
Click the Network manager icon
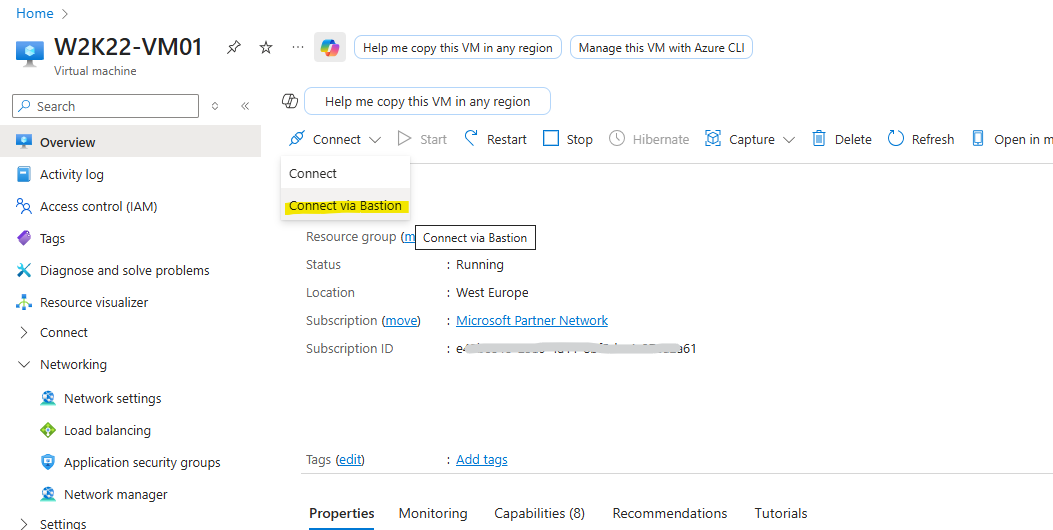coord(48,494)
